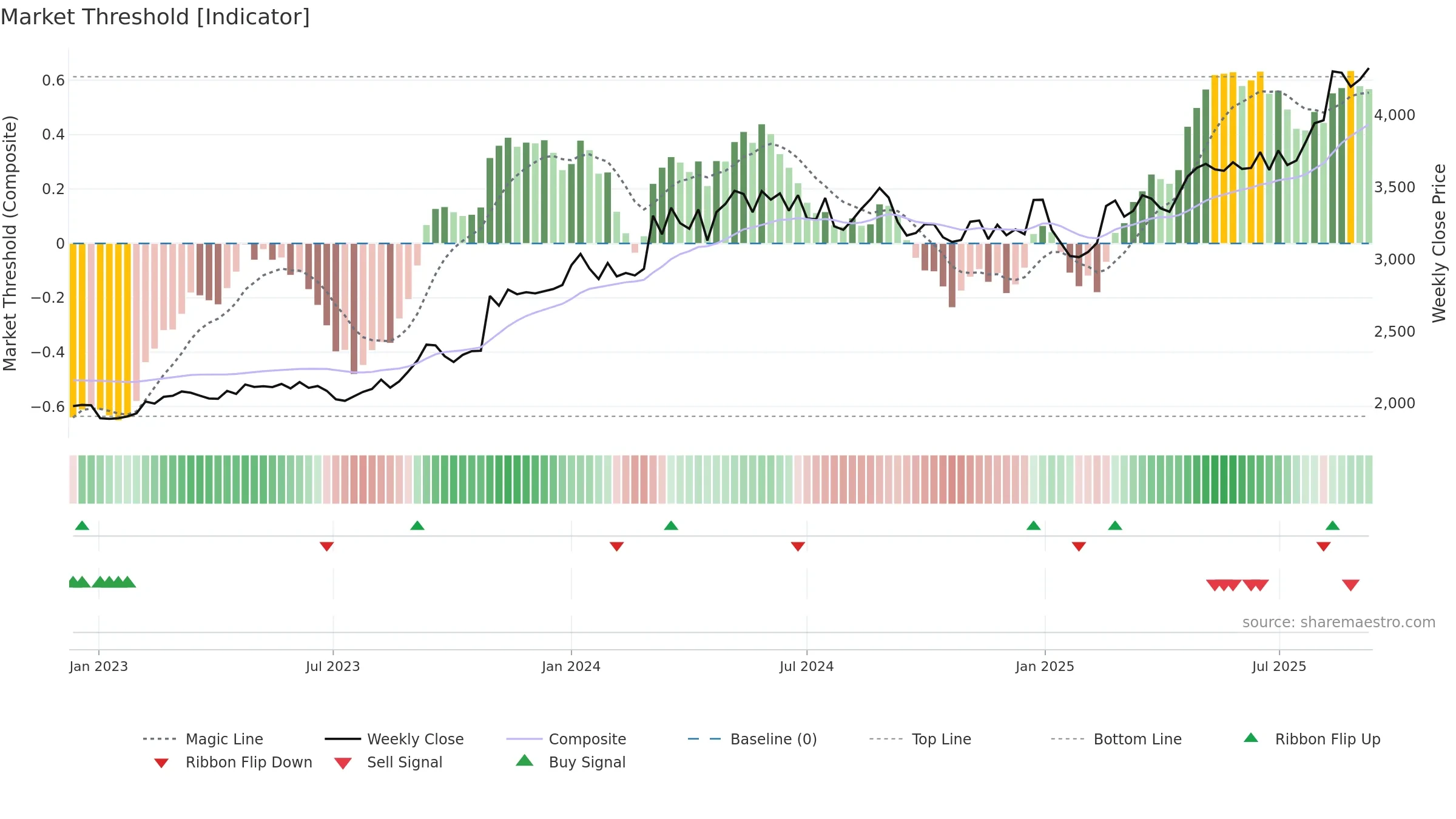Toggle Bottom Line in the legend
1456x819 pixels.
click(x=1116, y=739)
